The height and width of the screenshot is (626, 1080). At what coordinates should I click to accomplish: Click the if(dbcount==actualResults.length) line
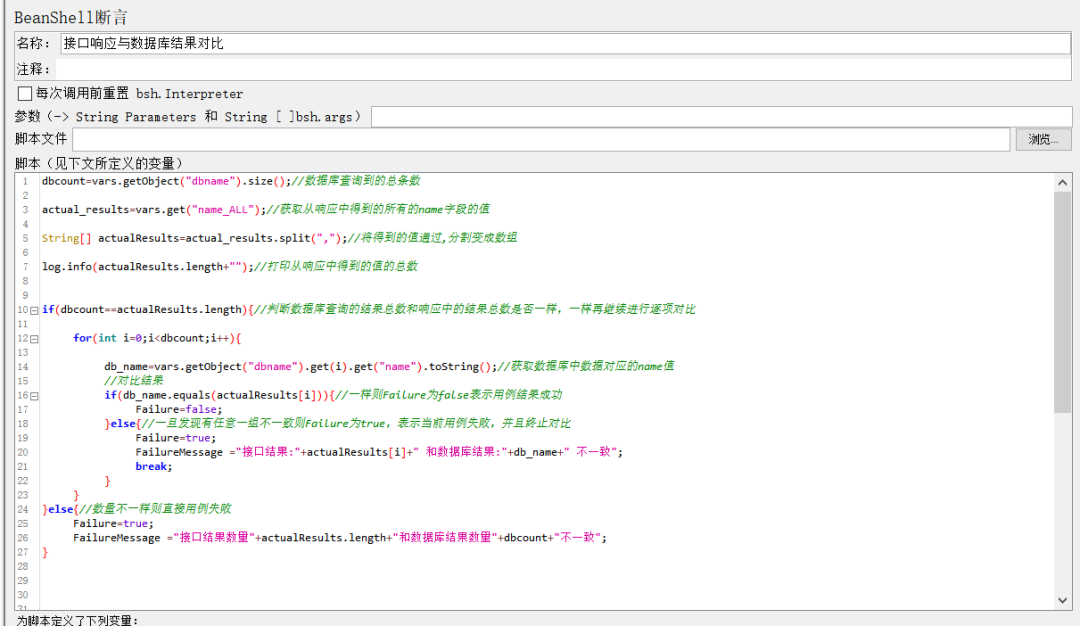click(x=368, y=309)
